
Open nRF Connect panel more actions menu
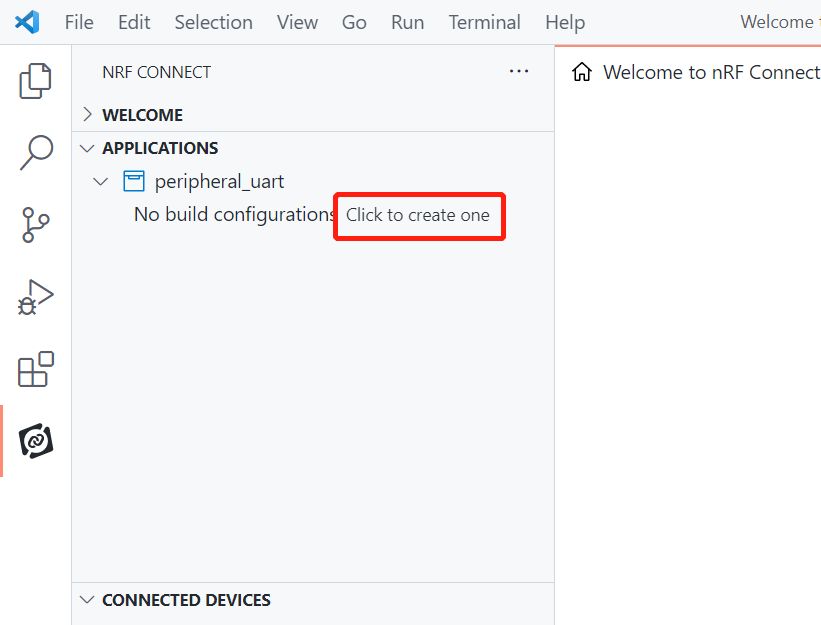pyautogui.click(x=518, y=71)
